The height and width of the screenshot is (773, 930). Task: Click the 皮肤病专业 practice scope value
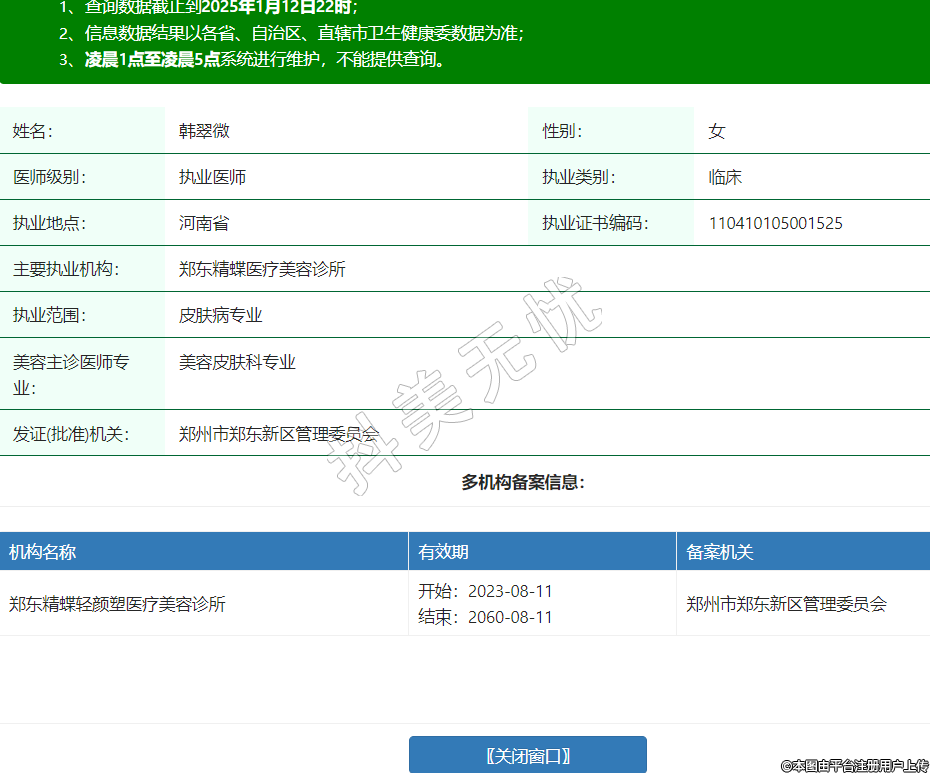click(x=220, y=315)
